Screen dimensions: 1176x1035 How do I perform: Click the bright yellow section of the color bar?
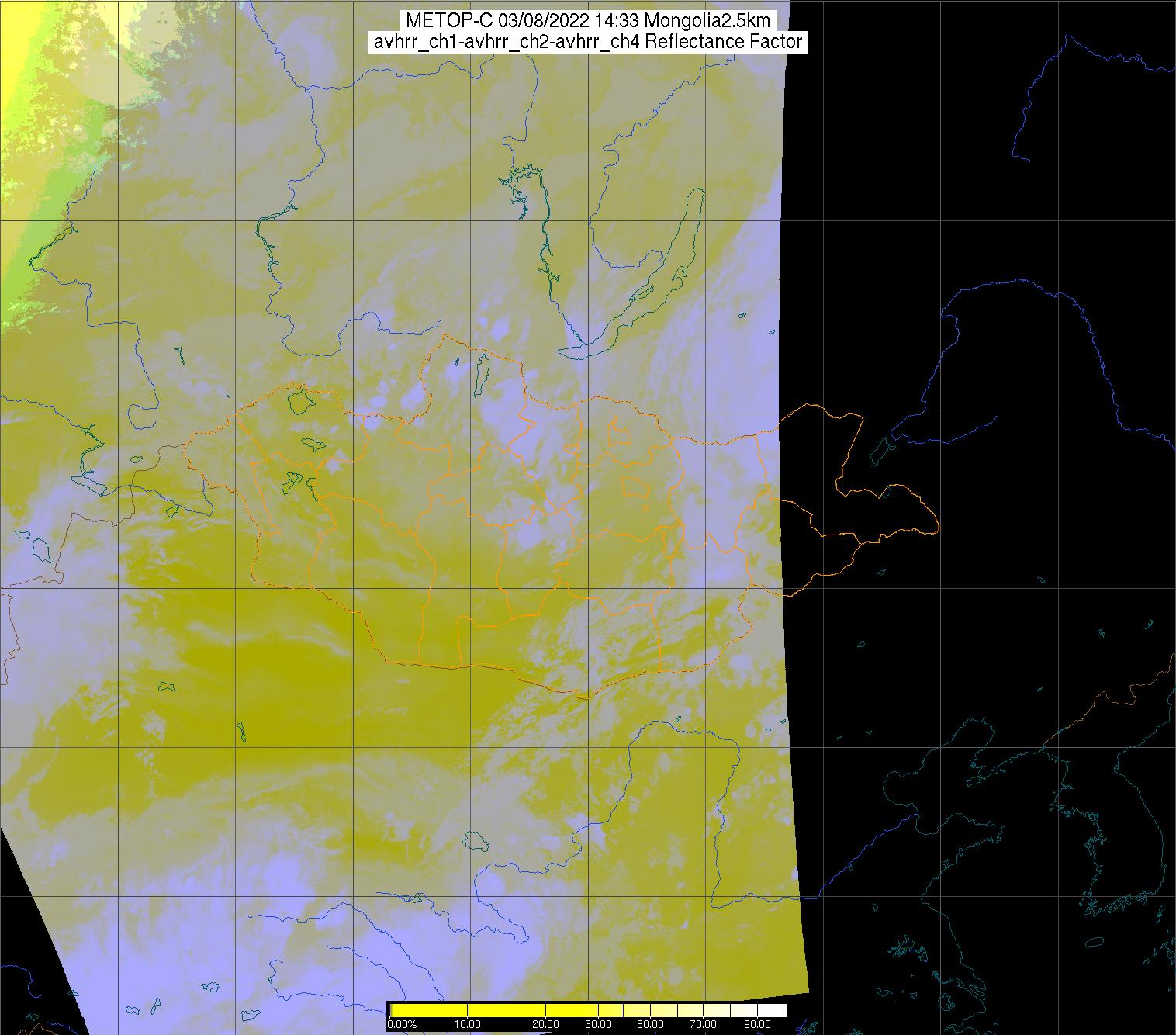(465, 1010)
